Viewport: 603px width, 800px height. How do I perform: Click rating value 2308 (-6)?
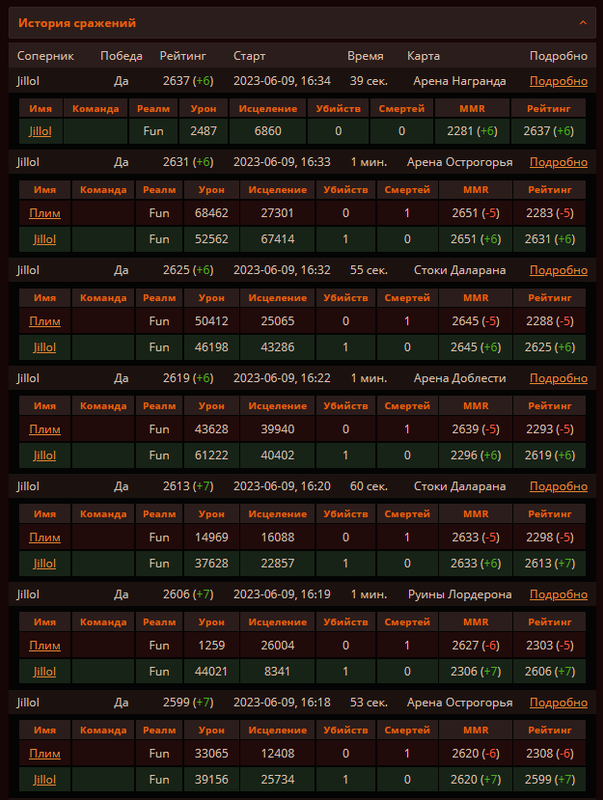(x=549, y=754)
